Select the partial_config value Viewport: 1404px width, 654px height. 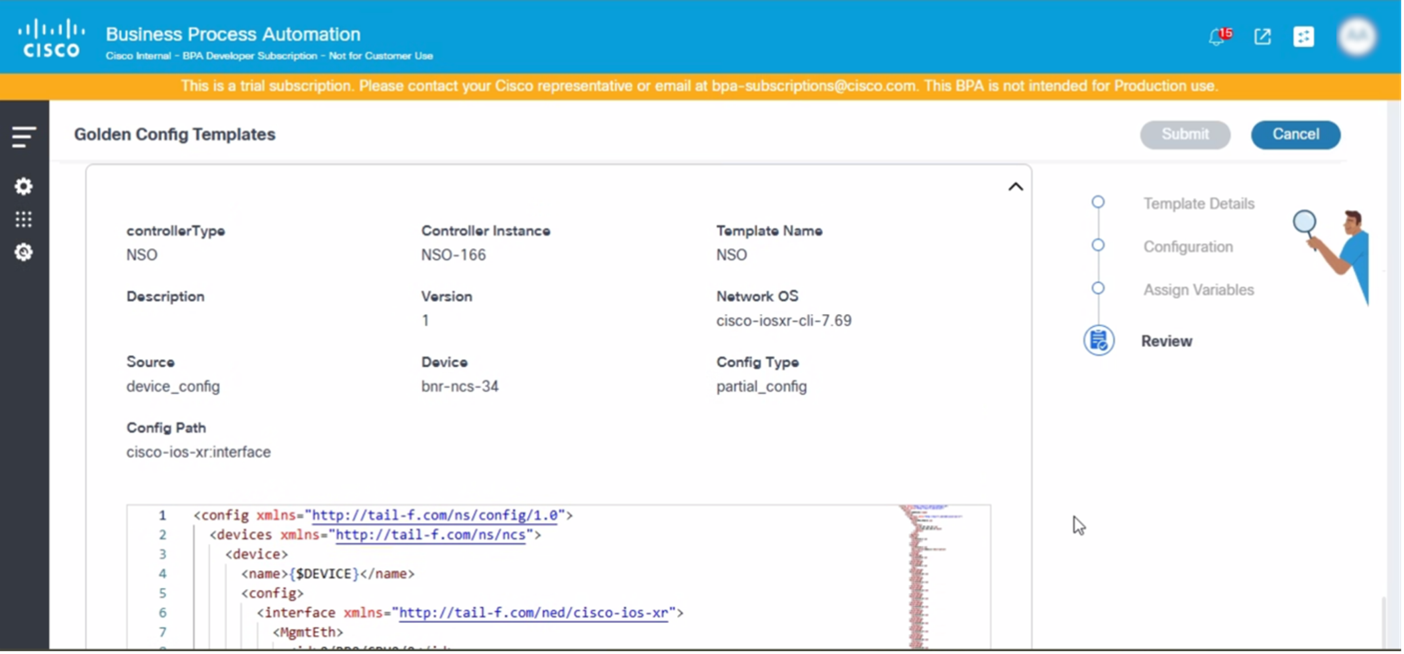coord(762,387)
